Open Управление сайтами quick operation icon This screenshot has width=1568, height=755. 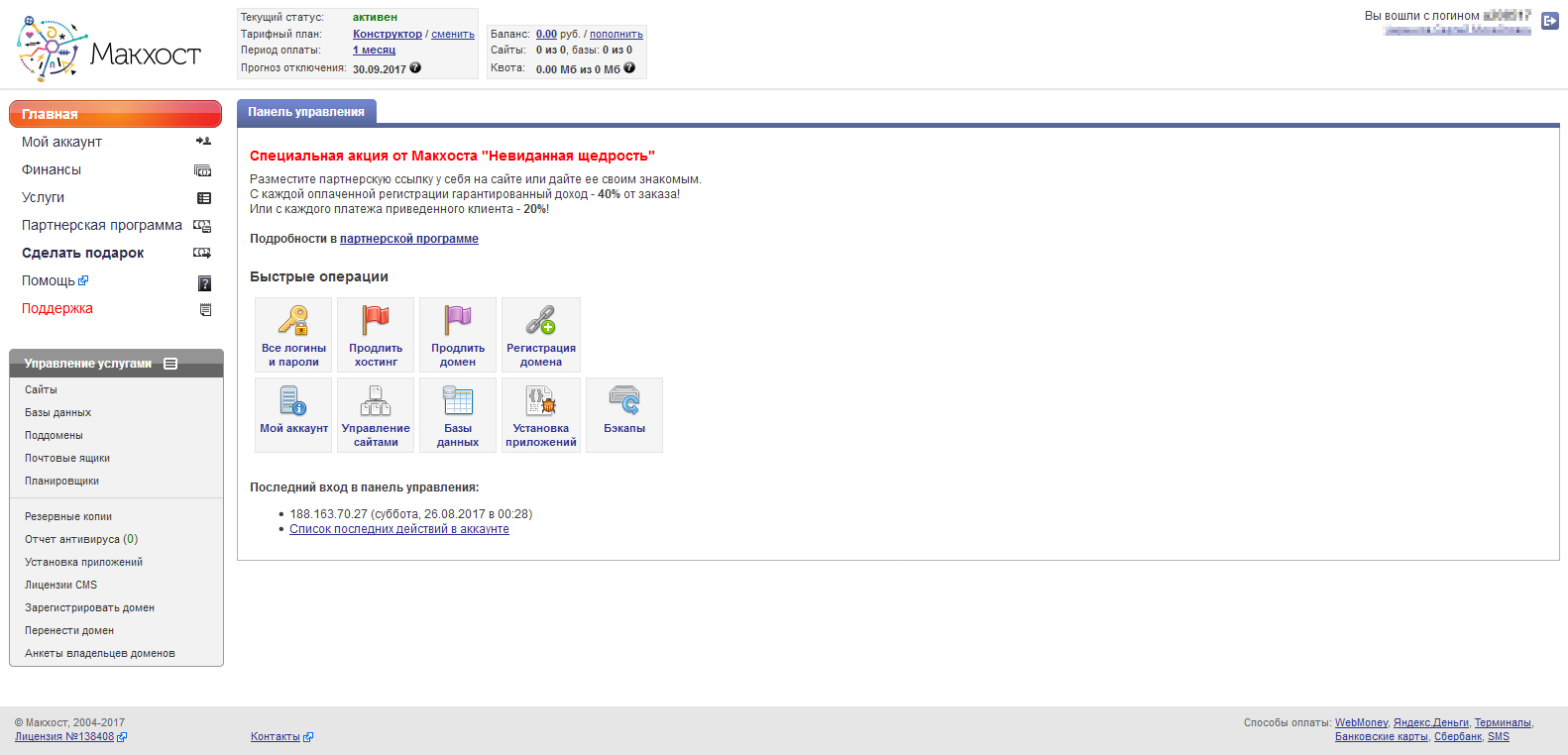376,400
